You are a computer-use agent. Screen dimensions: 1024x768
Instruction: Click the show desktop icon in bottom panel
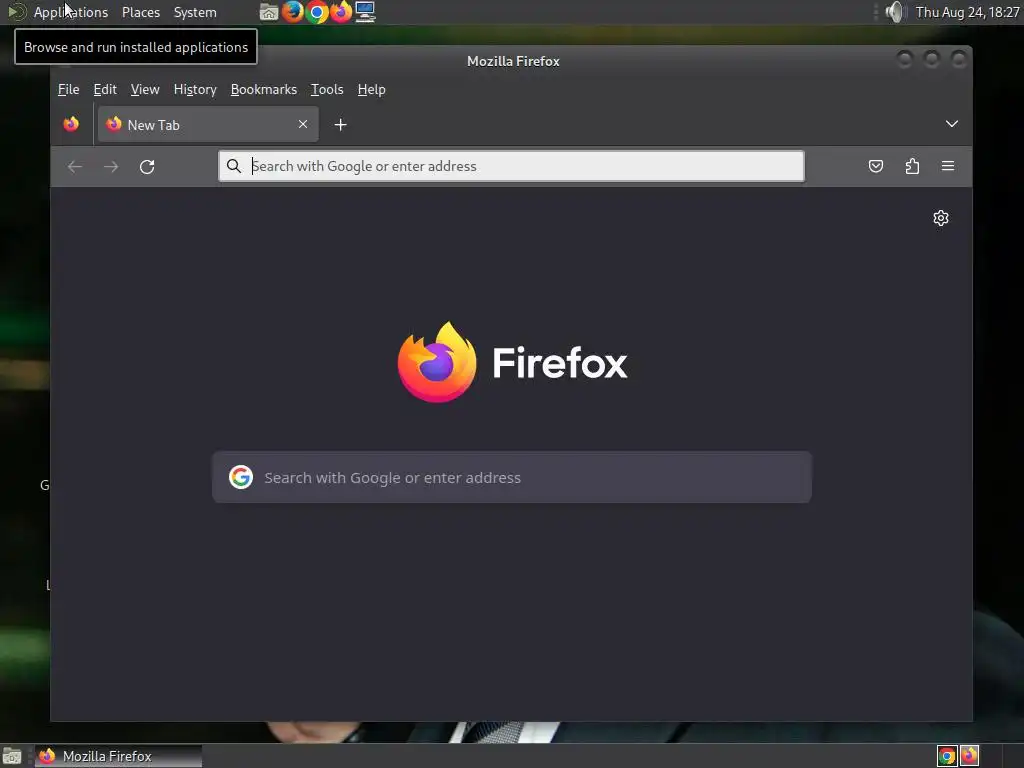[12, 756]
